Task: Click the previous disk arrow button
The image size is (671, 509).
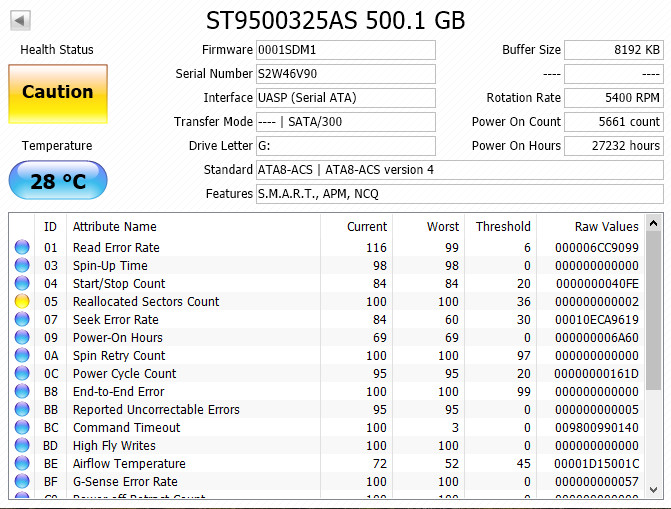Action: coord(20,20)
